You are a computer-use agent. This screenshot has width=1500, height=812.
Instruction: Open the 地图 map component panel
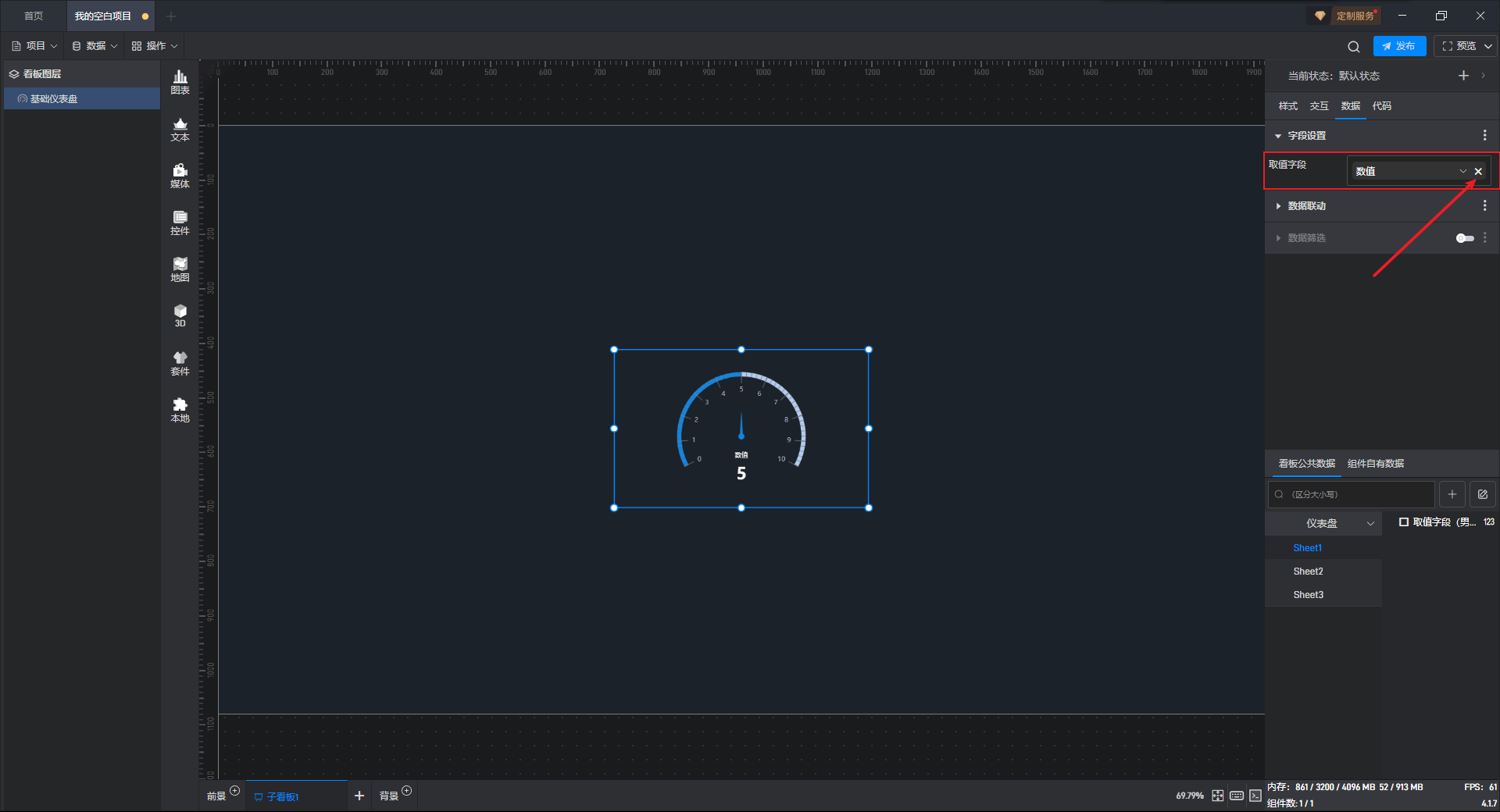pyautogui.click(x=180, y=269)
